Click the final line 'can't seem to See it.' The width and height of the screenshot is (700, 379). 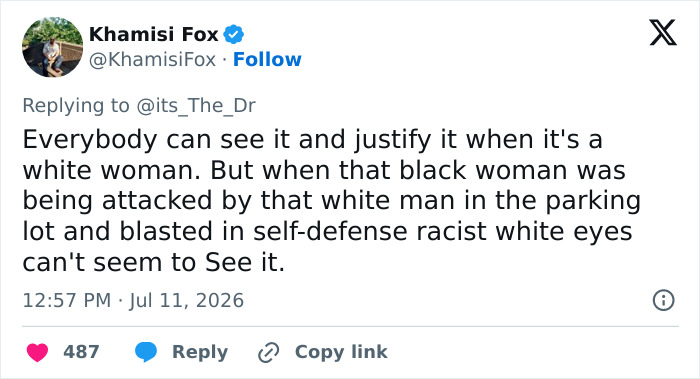pyautogui.click(x=154, y=262)
